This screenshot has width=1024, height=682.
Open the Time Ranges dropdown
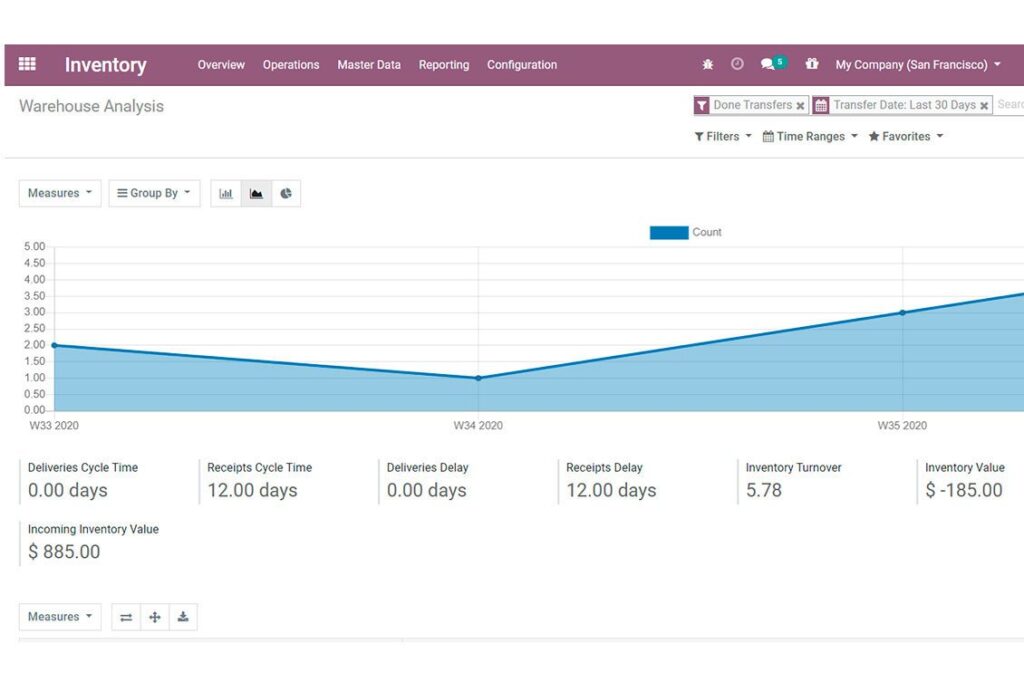(x=810, y=137)
